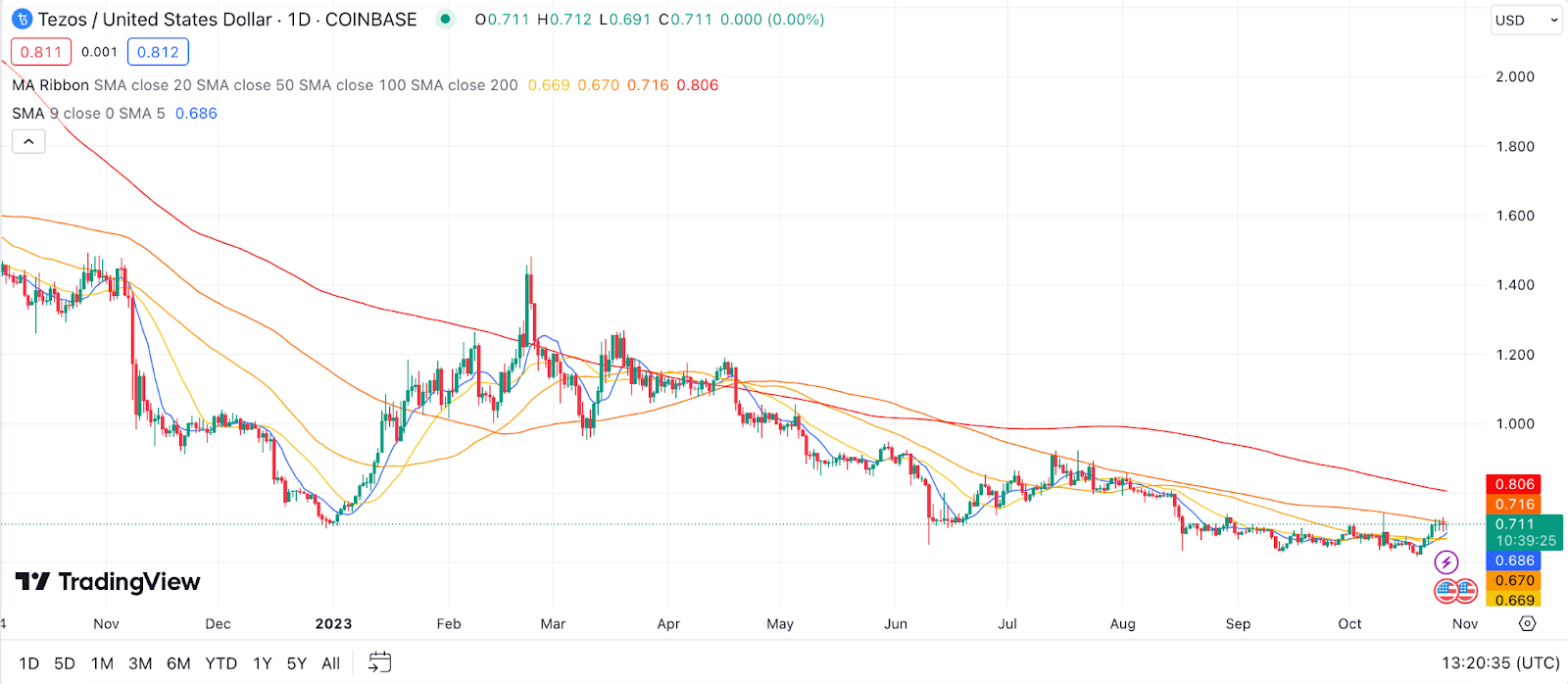Click the 0.001 spread value
1568x684 pixels.
pos(99,52)
